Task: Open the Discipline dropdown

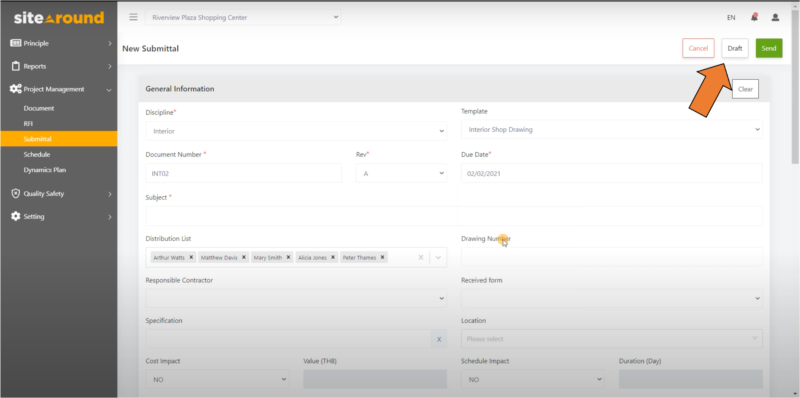Action: point(296,131)
